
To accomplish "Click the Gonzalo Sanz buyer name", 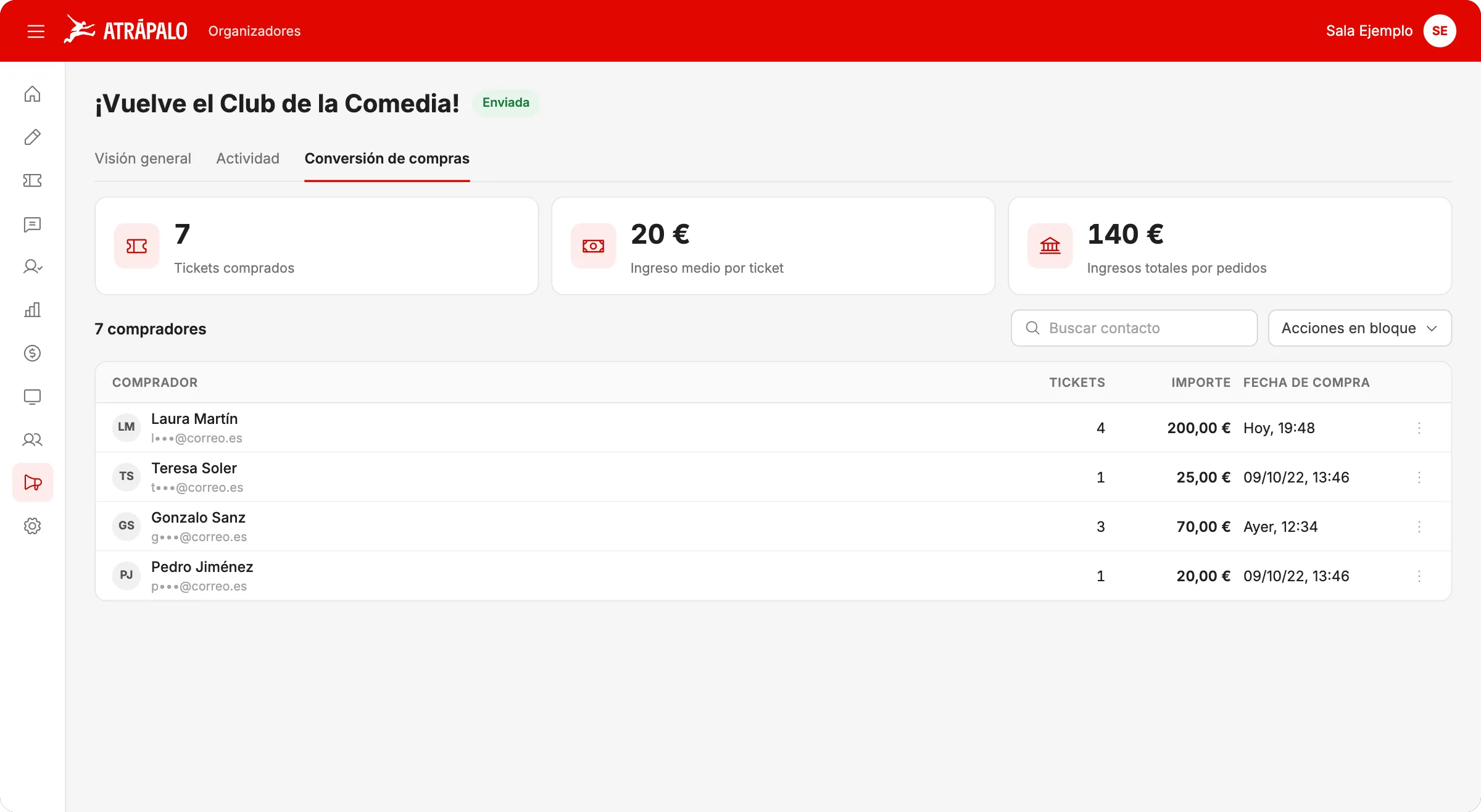I will click(x=198, y=518).
